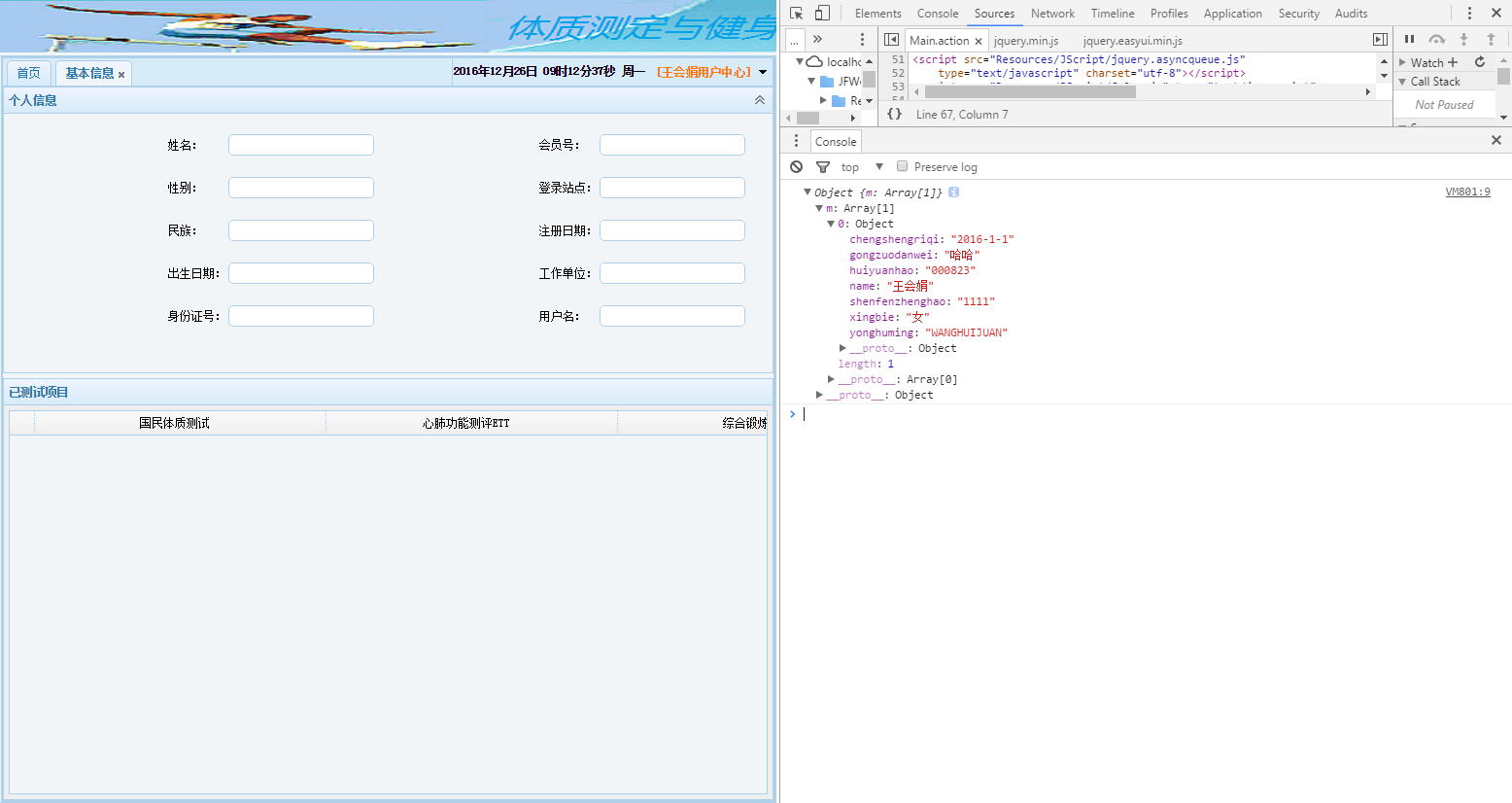Switch to the Elements DevTools tab
Viewport: 1512px width, 803px height.
pyautogui.click(x=878, y=14)
